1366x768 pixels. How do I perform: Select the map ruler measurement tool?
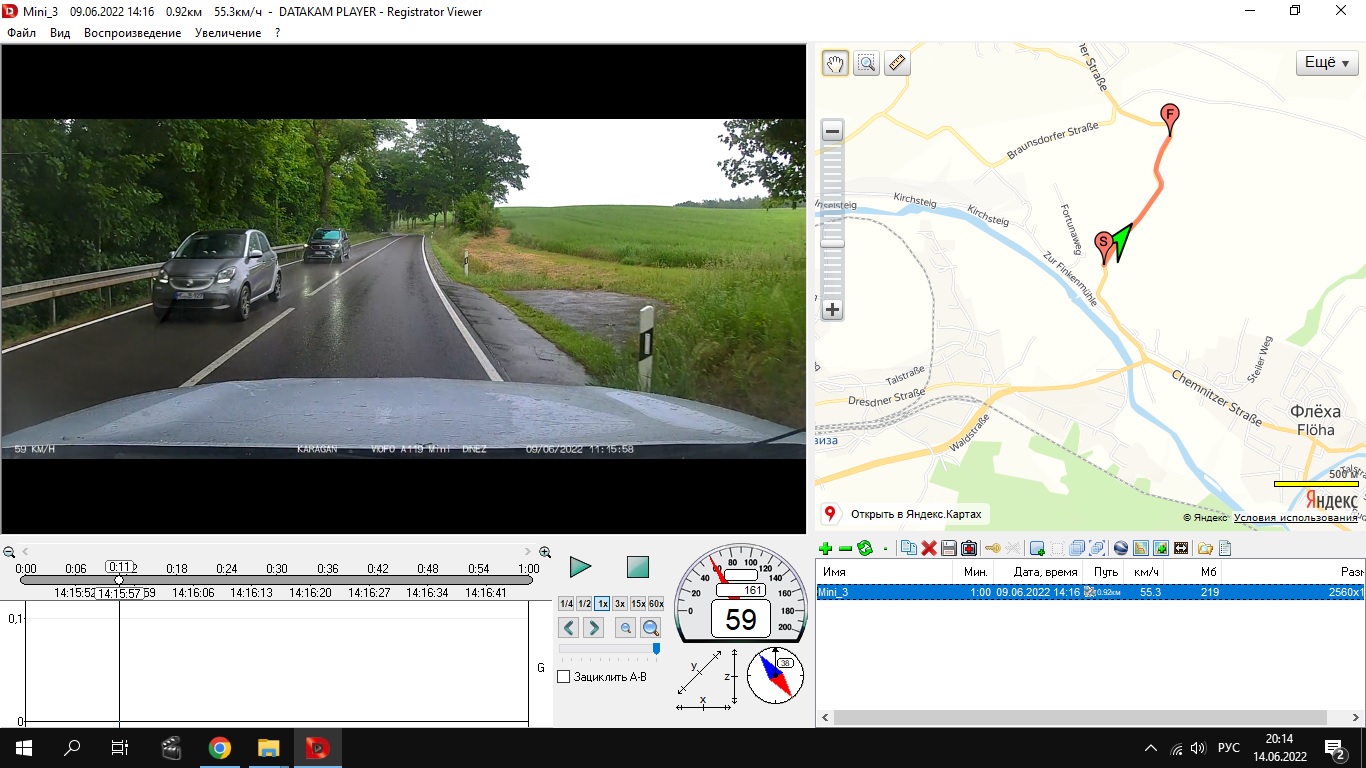pyautogui.click(x=897, y=64)
